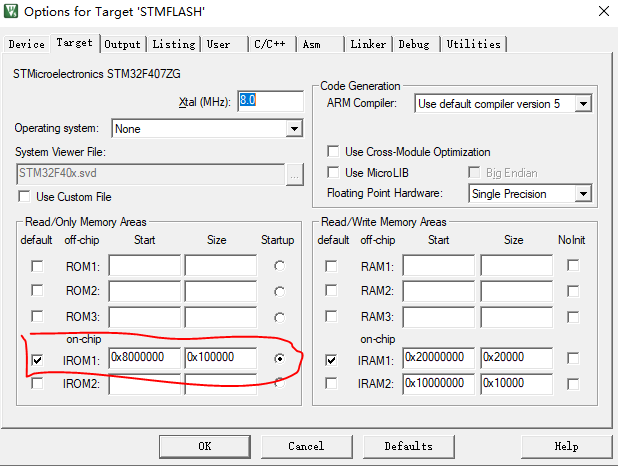Click the Cancel button
The width and height of the screenshot is (618, 466).
tap(307, 446)
